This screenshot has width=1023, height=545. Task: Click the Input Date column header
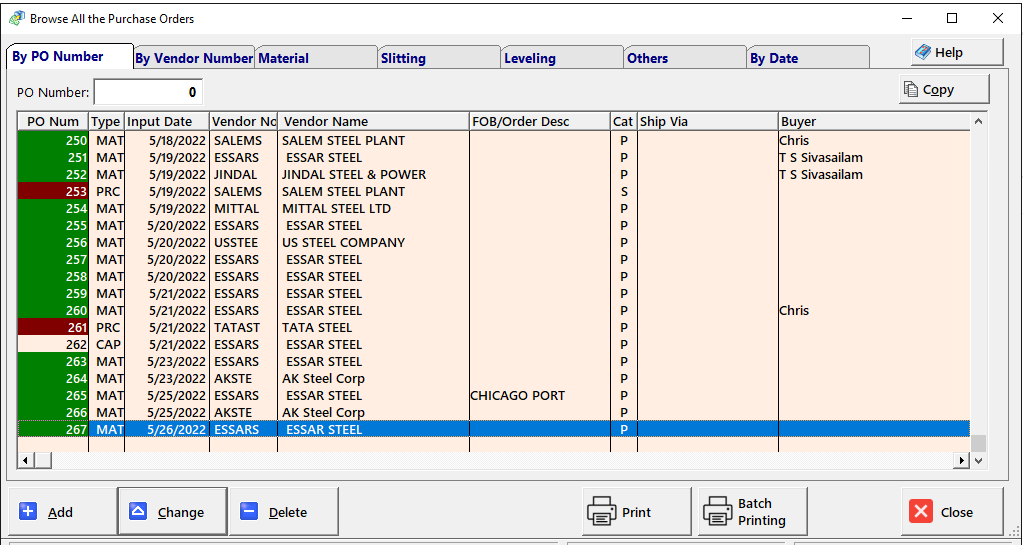(x=167, y=121)
